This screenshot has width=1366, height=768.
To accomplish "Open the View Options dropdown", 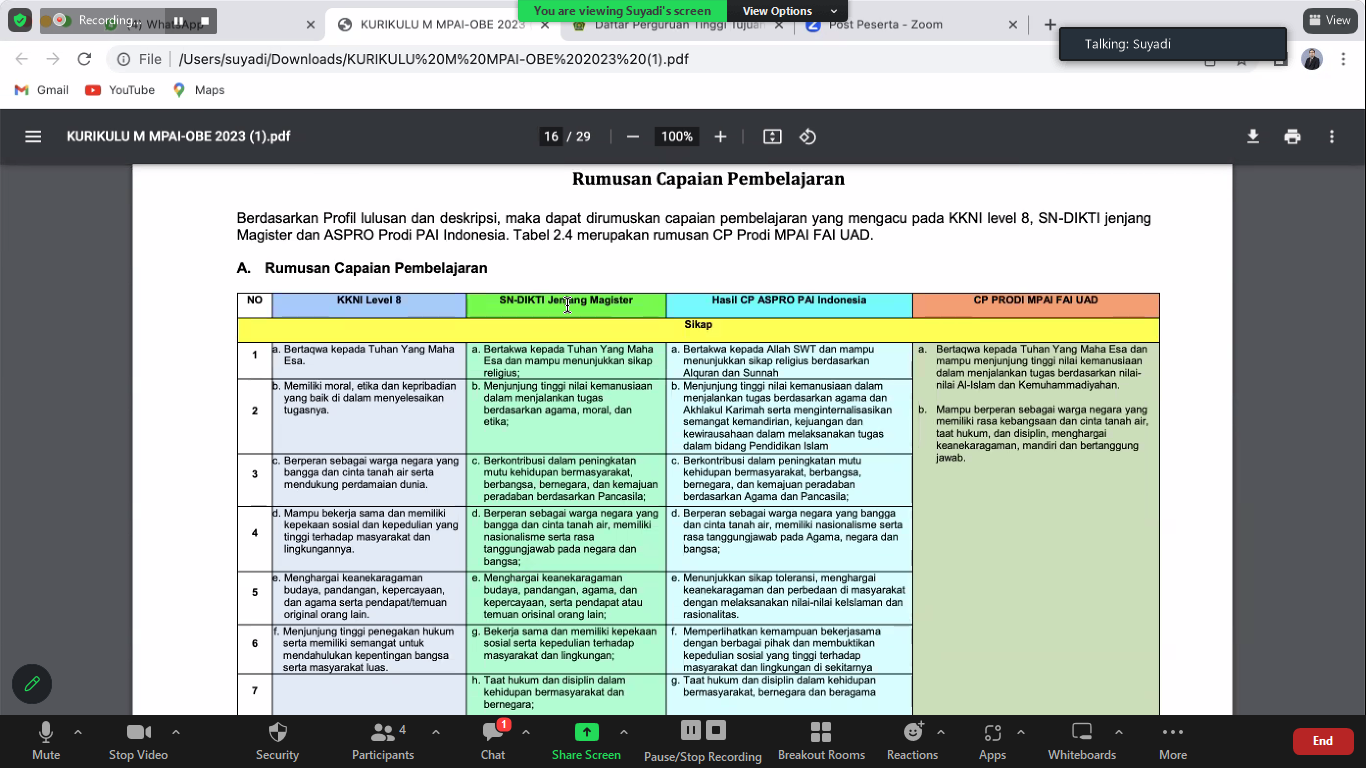I will click(x=787, y=11).
